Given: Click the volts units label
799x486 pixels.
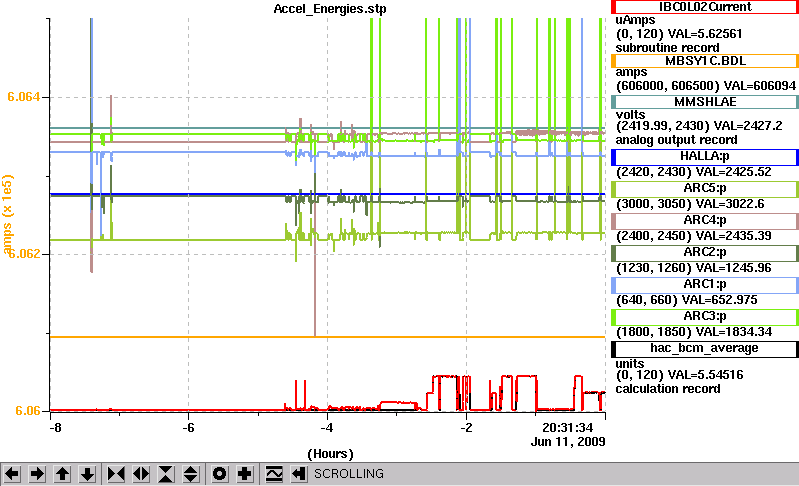Looking at the screenshot, I should [x=630, y=115].
